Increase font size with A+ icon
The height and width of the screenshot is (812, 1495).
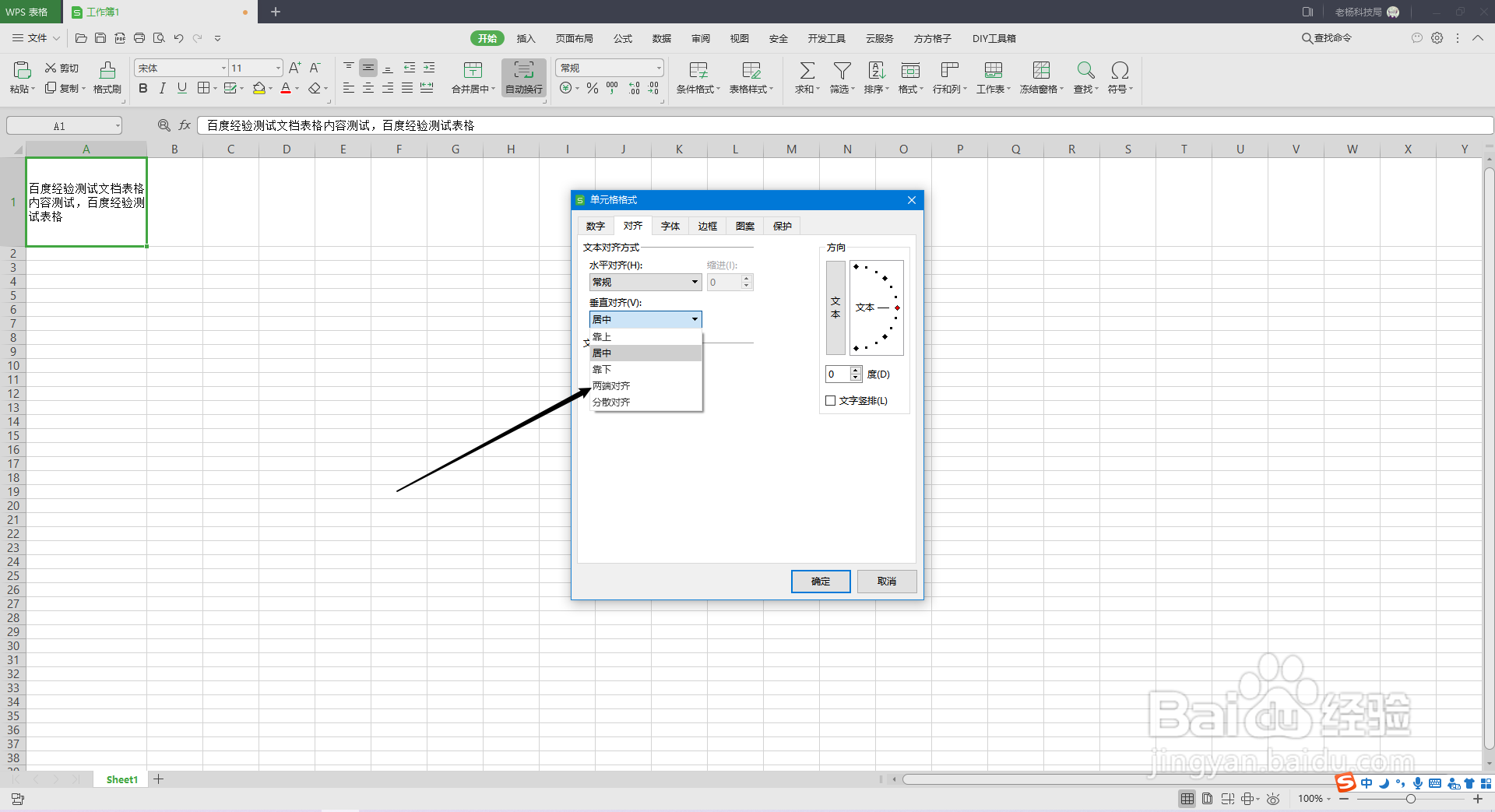[x=294, y=68]
